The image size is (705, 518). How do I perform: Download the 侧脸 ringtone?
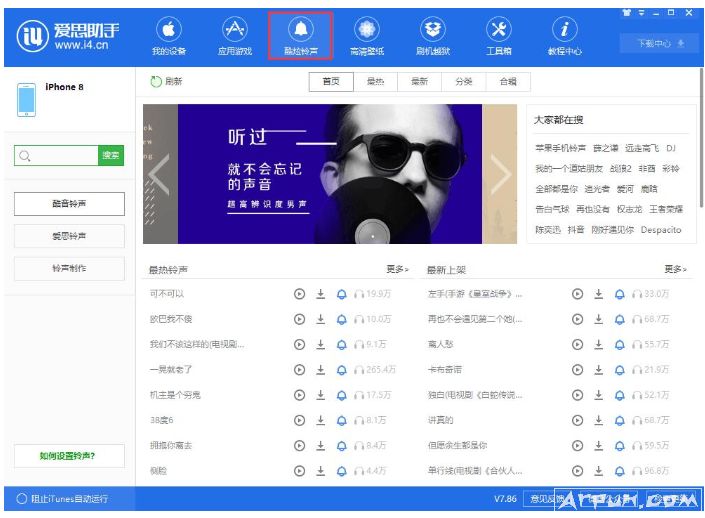point(321,471)
